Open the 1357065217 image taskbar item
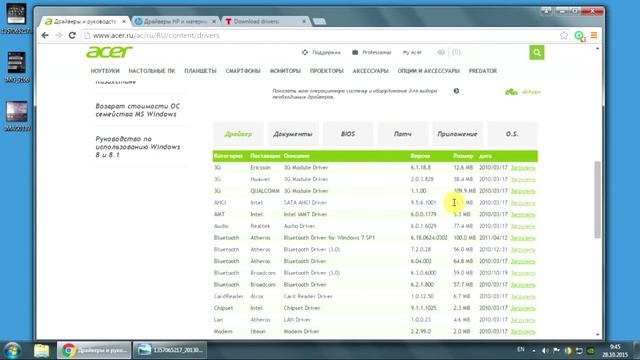The height and width of the screenshot is (360, 640). click(170, 350)
